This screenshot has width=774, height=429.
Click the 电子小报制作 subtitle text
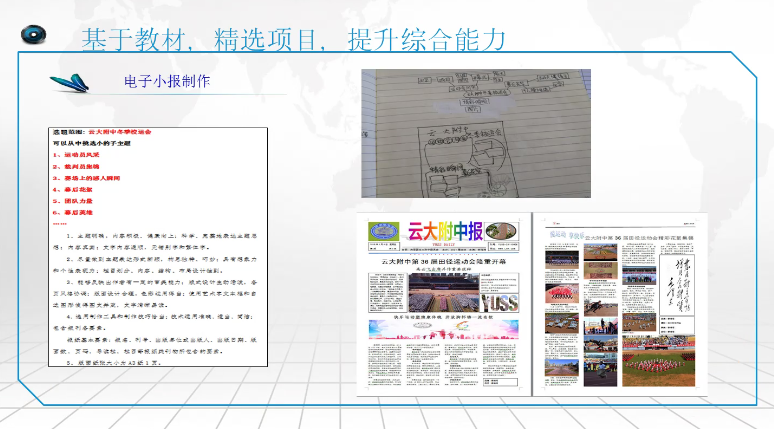coord(167,80)
